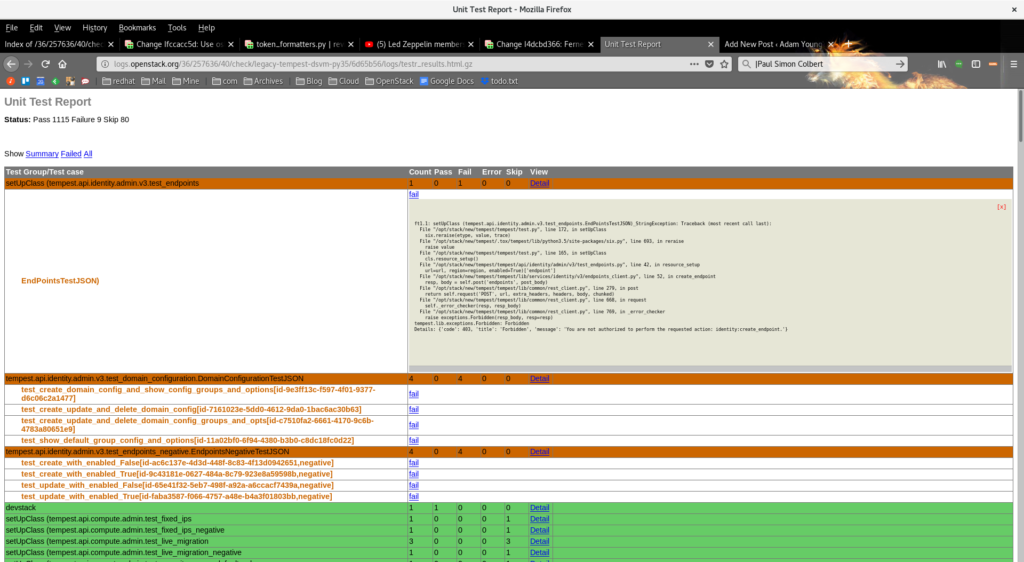Open Detail for EndpointsNegativeTestJSON row
The height and width of the screenshot is (562, 1024).
[x=539, y=452]
